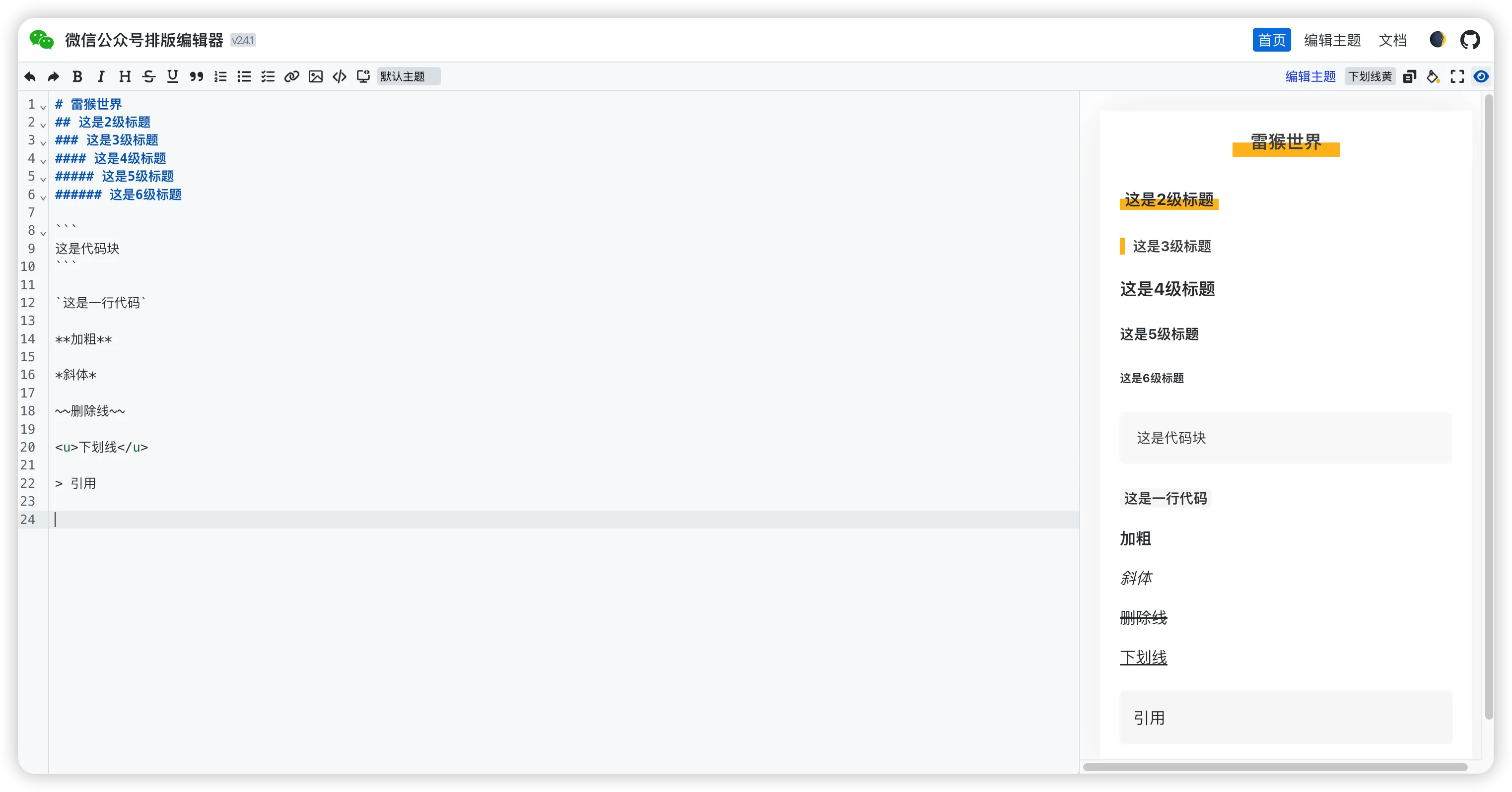Click the preview code block '这是代码块'
1512x792 pixels.
(1286, 438)
